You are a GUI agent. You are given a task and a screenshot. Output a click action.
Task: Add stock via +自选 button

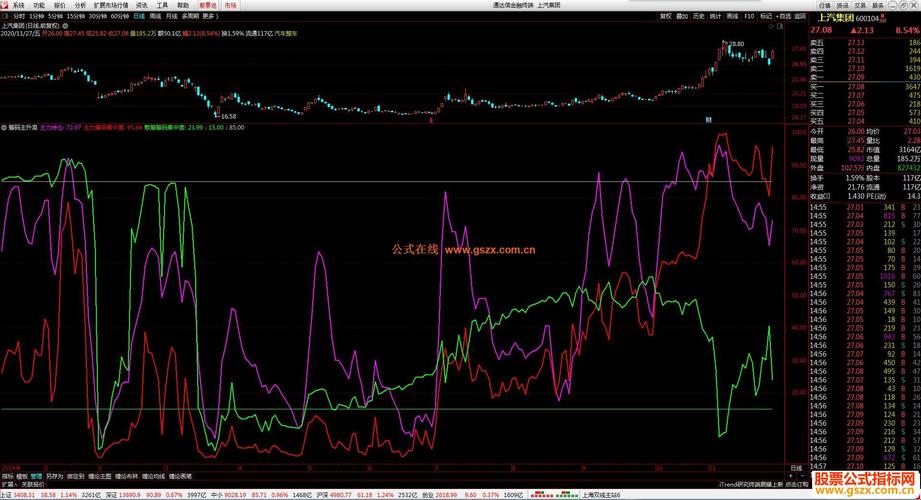[784, 16]
